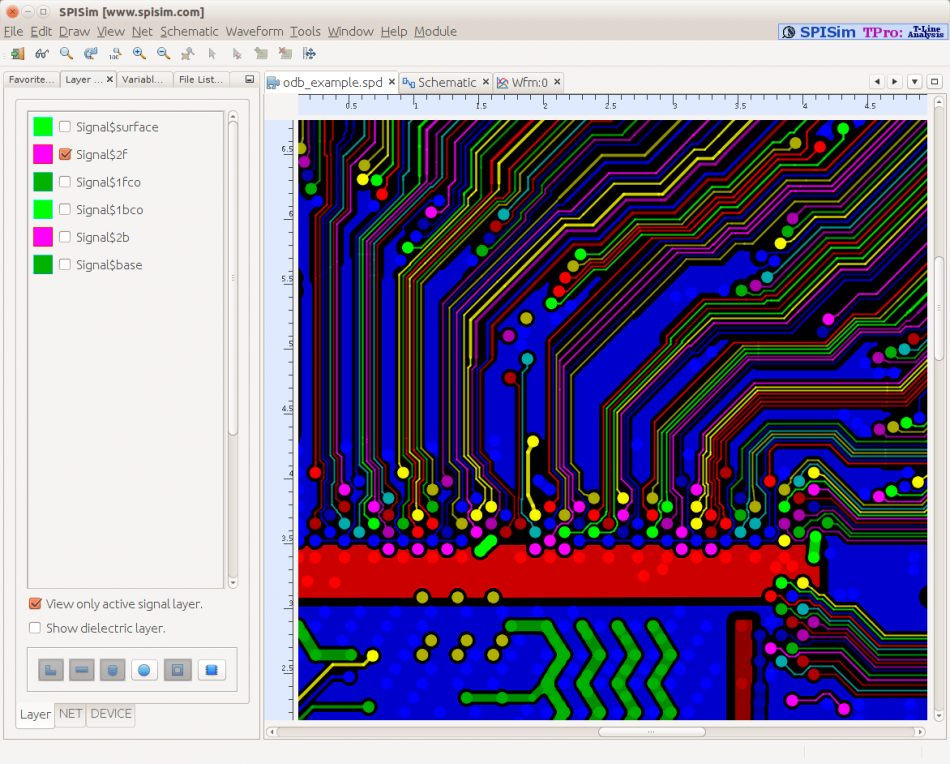Toggle the cylinder via display button
Viewport: 950px width, 764px height.
point(113,670)
